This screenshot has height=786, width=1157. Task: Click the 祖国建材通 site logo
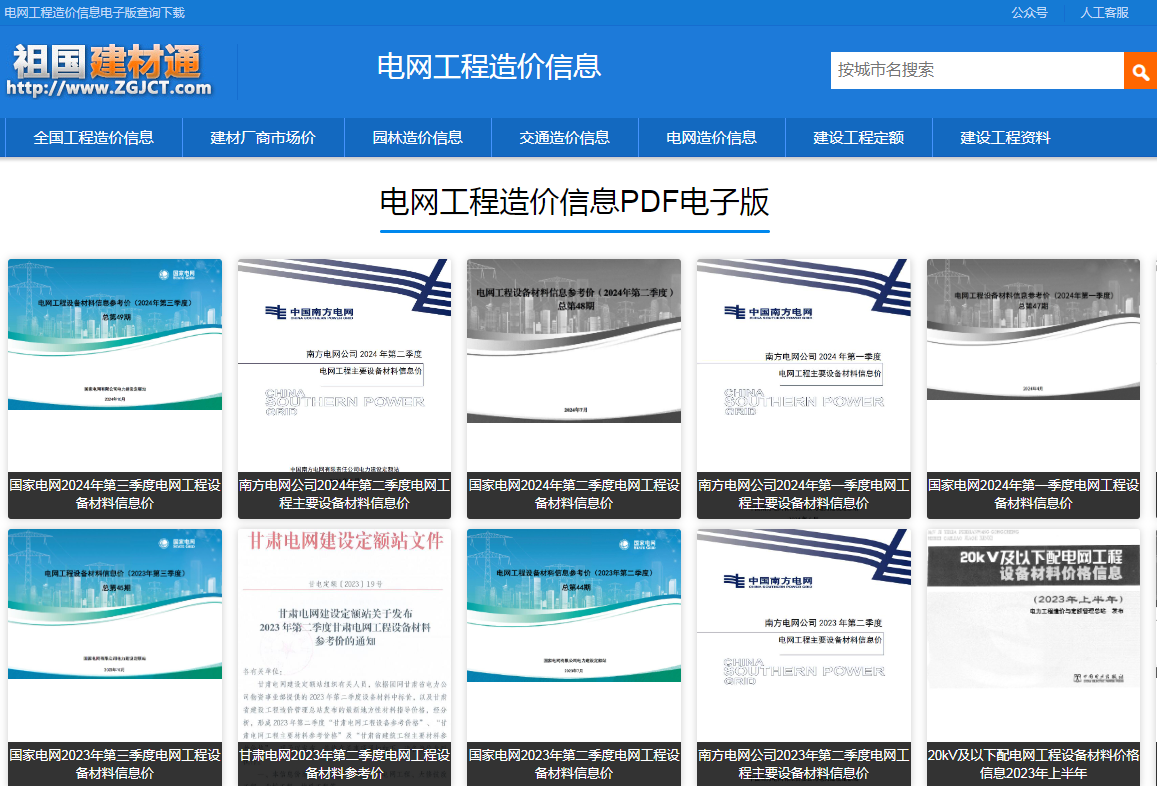click(x=109, y=70)
